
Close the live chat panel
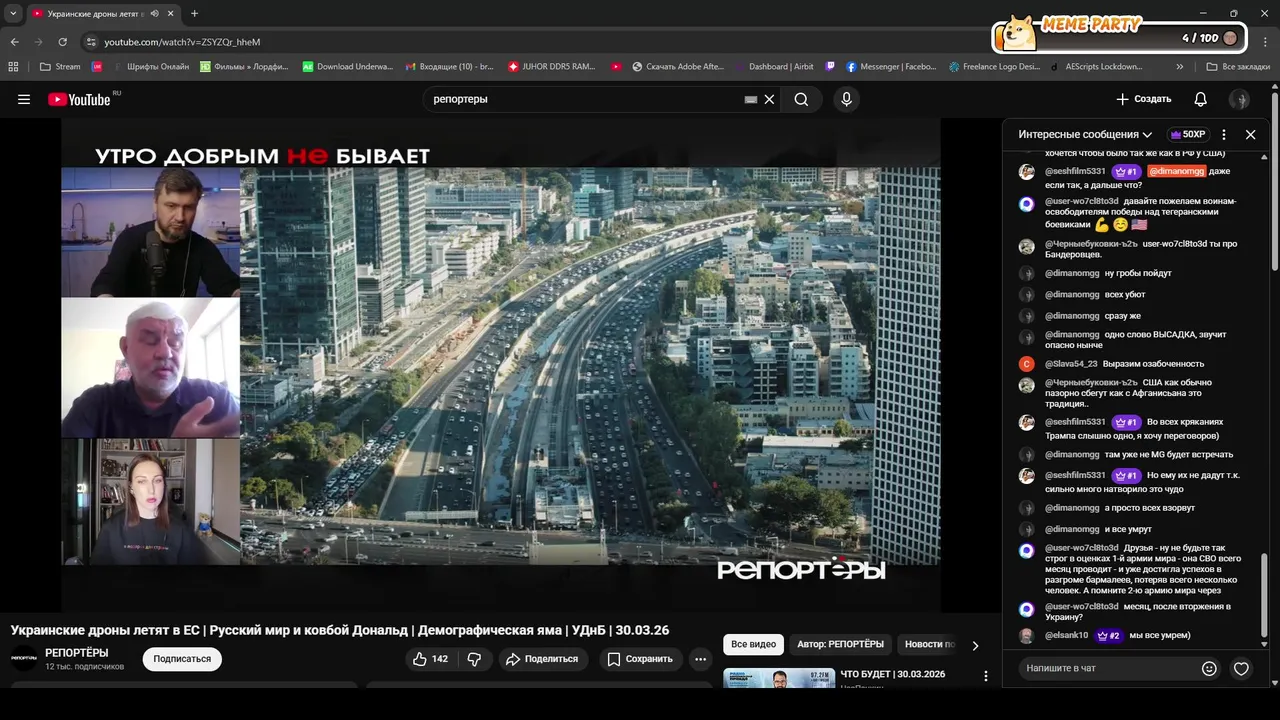click(1250, 134)
